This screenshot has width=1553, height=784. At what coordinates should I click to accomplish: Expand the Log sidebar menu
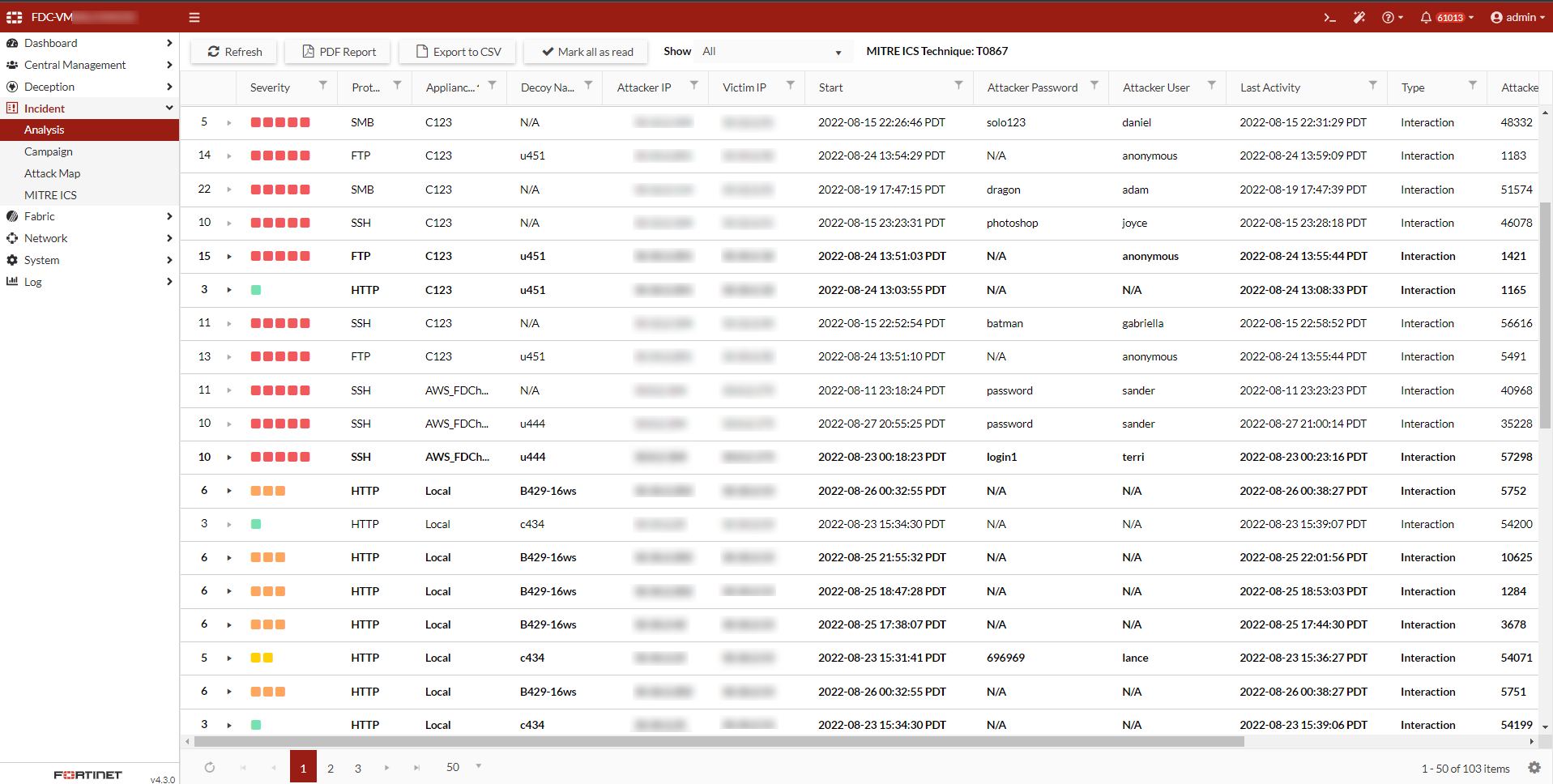(89, 282)
